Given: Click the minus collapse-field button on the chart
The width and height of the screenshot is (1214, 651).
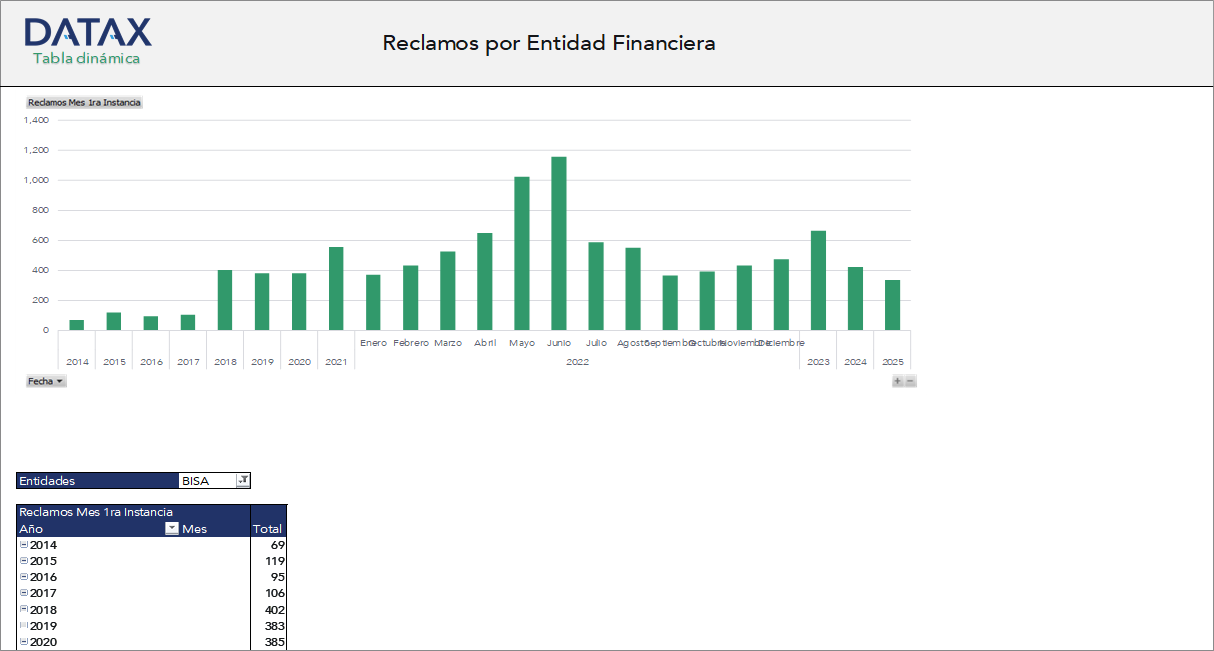Looking at the screenshot, I should coord(910,381).
